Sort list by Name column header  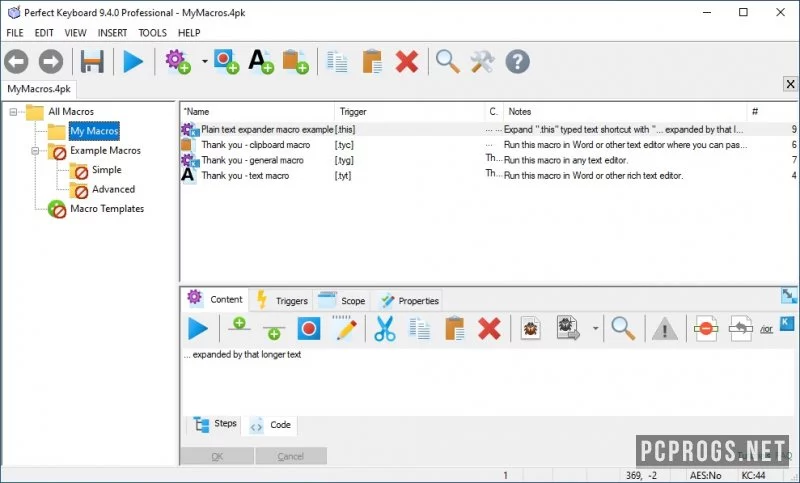(257, 112)
